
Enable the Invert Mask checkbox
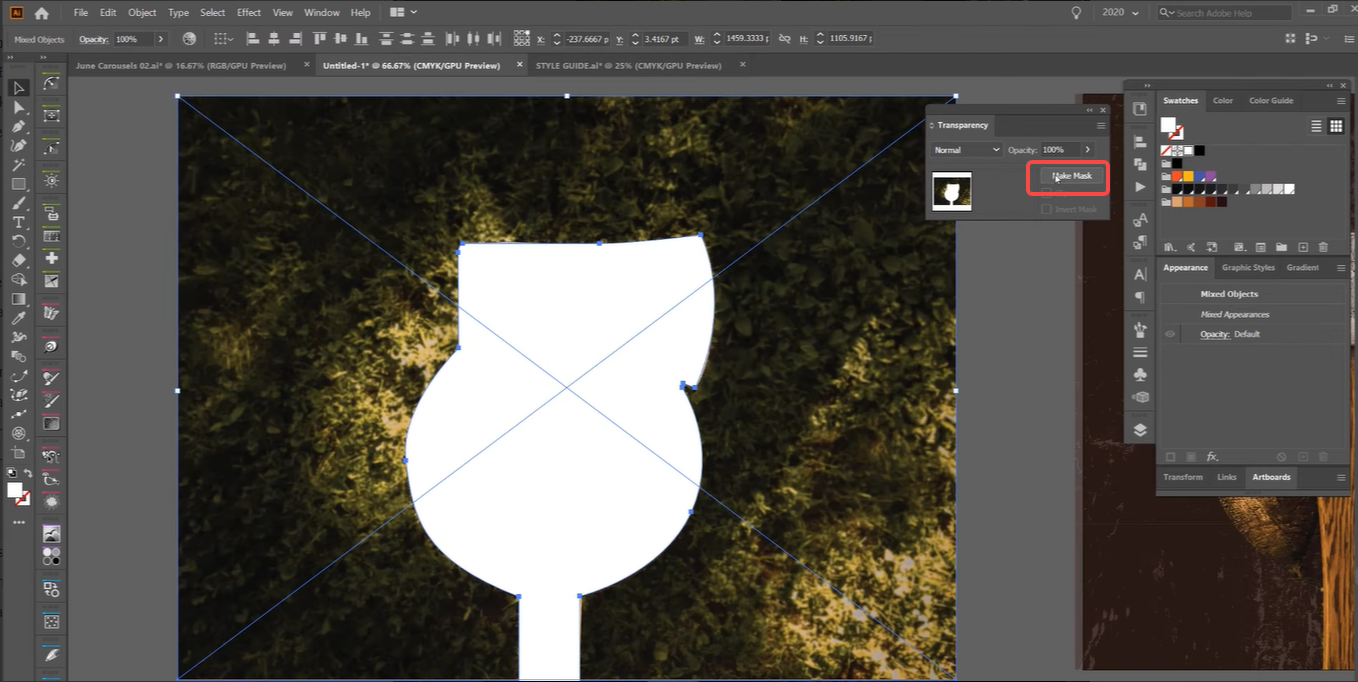click(x=1046, y=209)
